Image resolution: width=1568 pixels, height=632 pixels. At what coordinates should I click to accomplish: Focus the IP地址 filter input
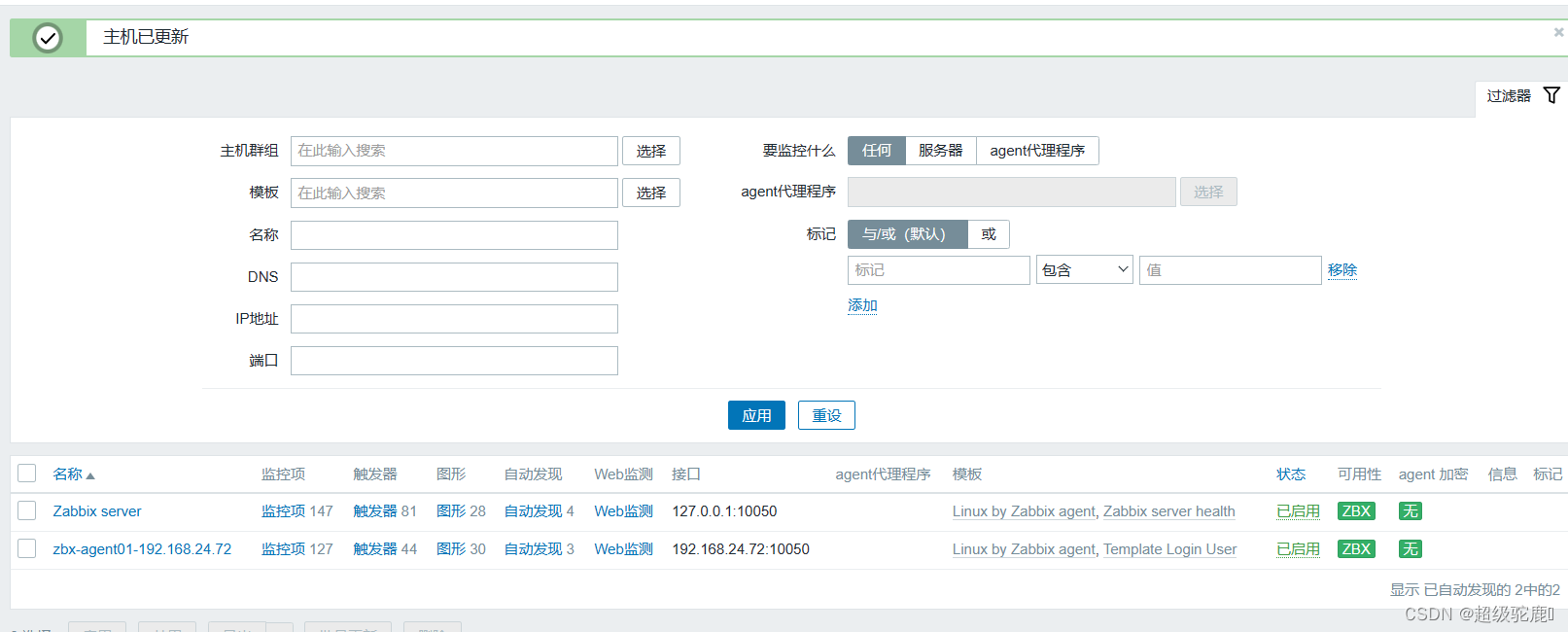(454, 319)
